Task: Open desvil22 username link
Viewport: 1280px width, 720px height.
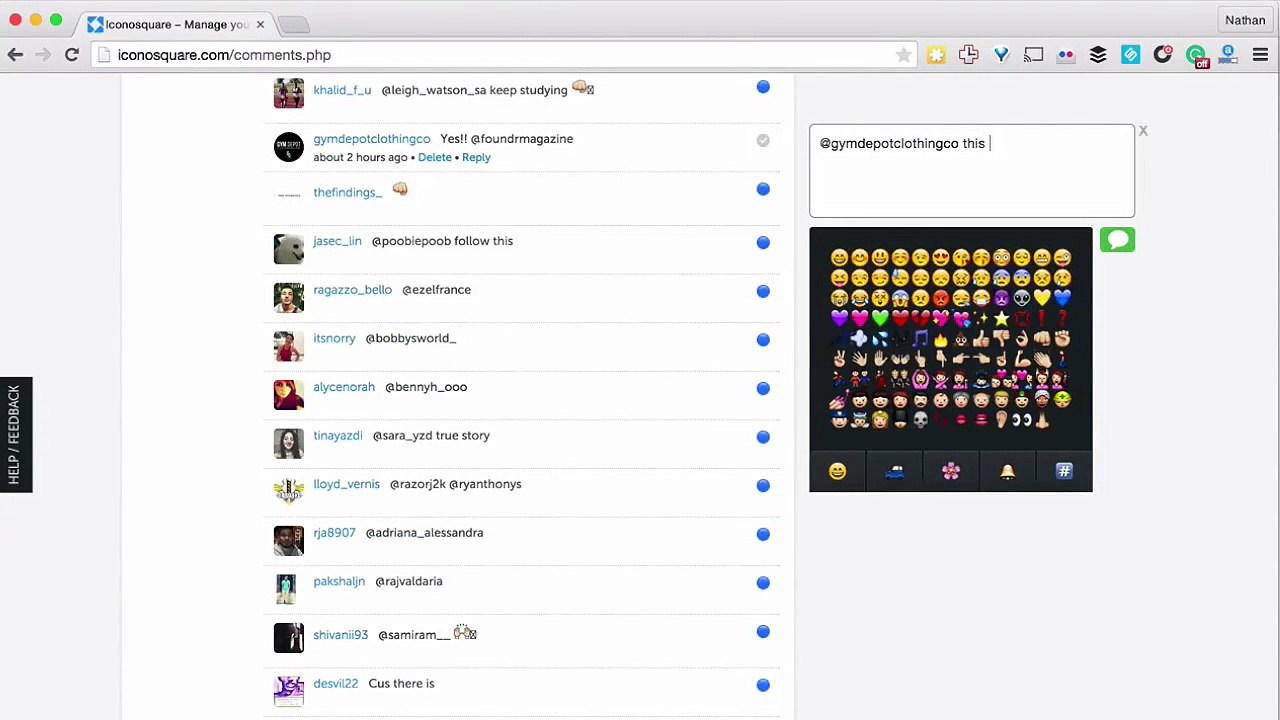Action: (x=335, y=684)
